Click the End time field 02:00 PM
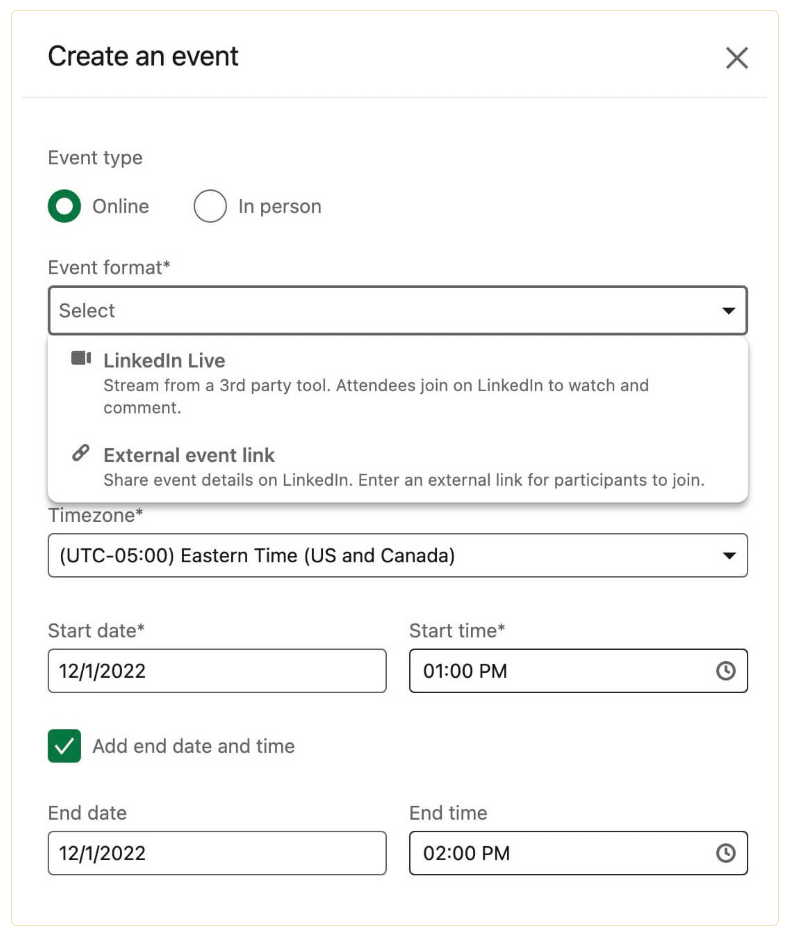 click(x=560, y=853)
